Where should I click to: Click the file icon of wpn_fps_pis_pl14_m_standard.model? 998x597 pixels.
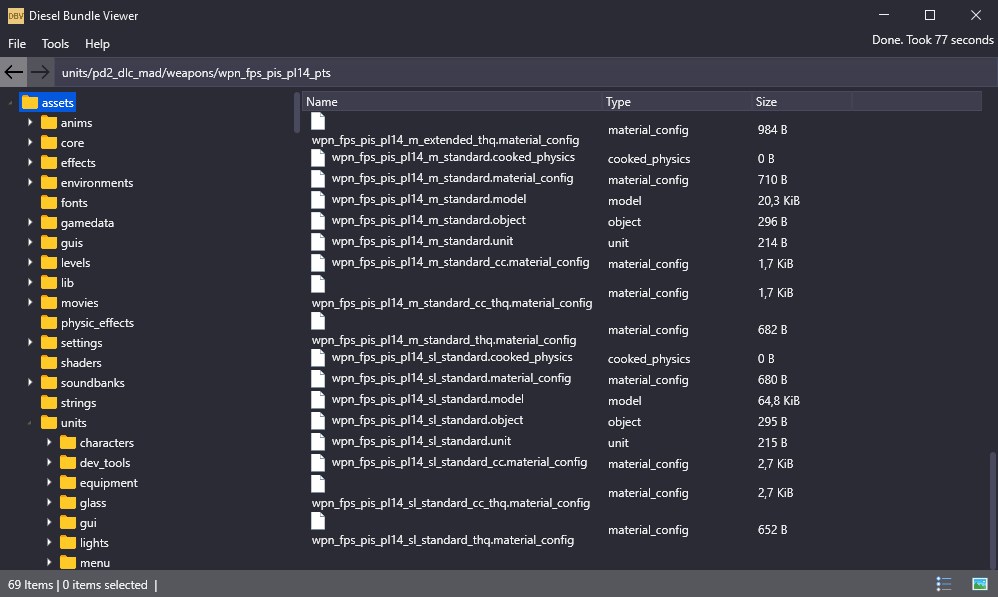[318, 200]
